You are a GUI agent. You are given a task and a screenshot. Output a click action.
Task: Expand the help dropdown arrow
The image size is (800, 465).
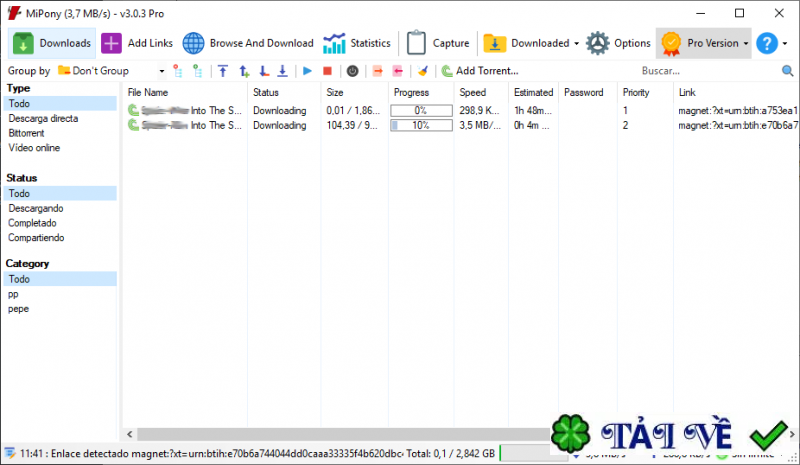tap(785, 44)
